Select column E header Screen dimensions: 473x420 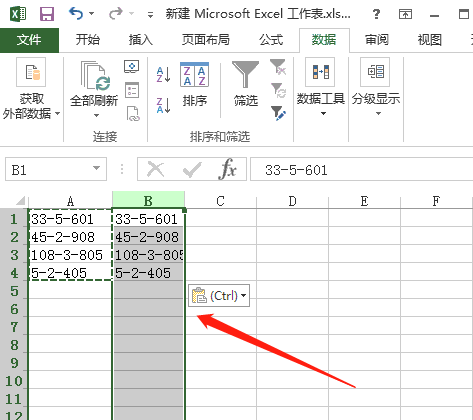pyautogui.click(x=364, y=201)
